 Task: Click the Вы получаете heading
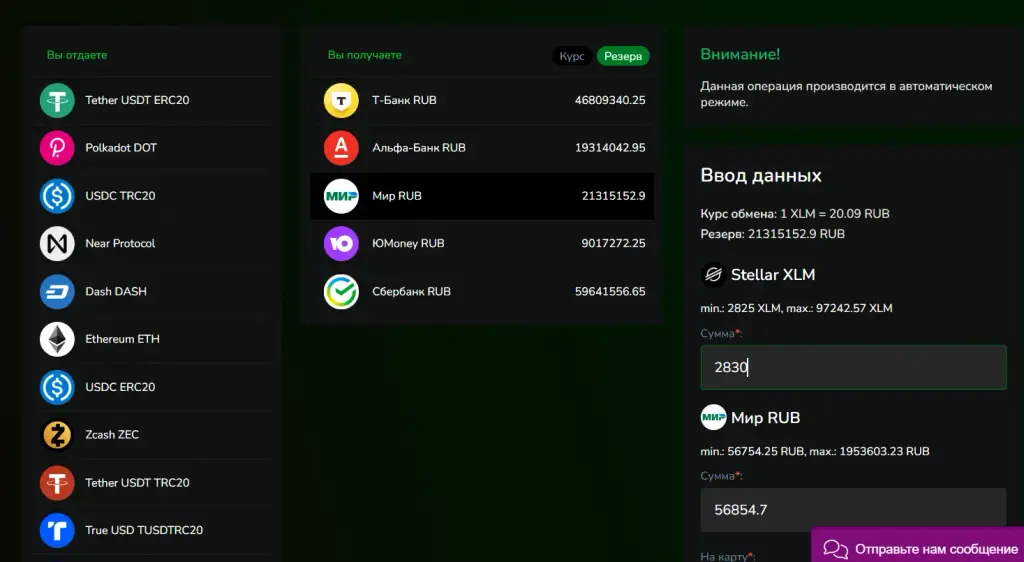(x=364, y=55)
